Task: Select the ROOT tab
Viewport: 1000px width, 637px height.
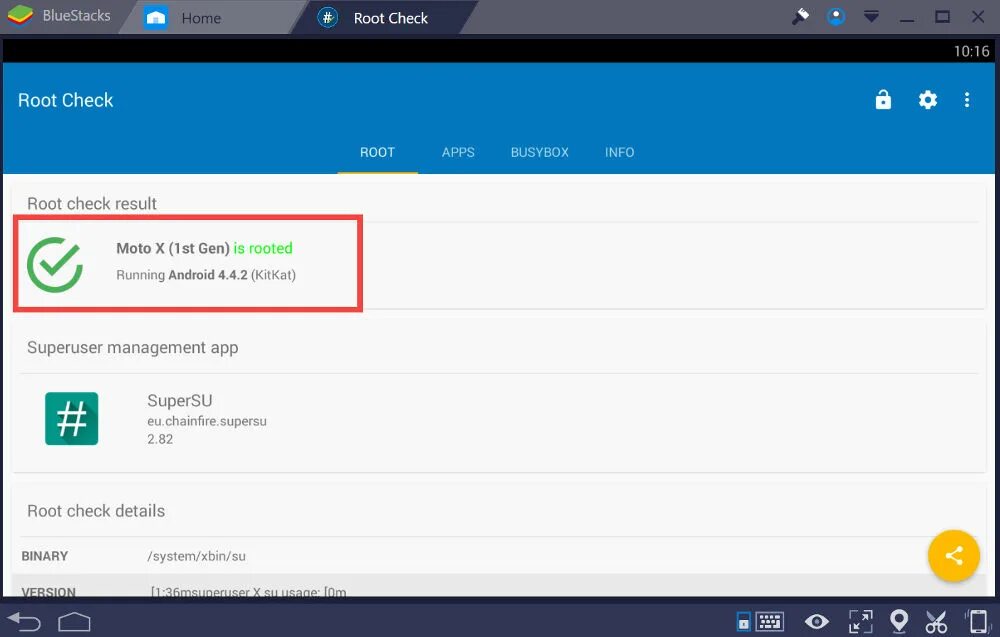Action: (378, 152)
